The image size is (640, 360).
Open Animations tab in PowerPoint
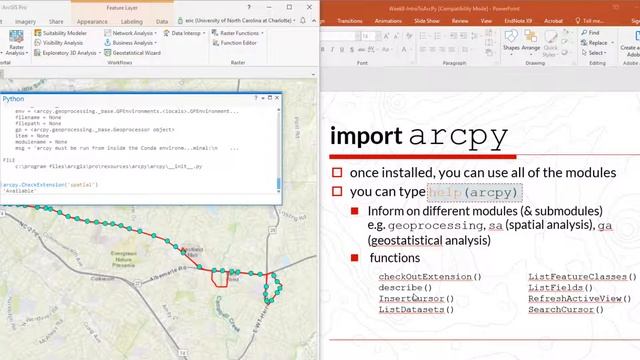[388, 21]
